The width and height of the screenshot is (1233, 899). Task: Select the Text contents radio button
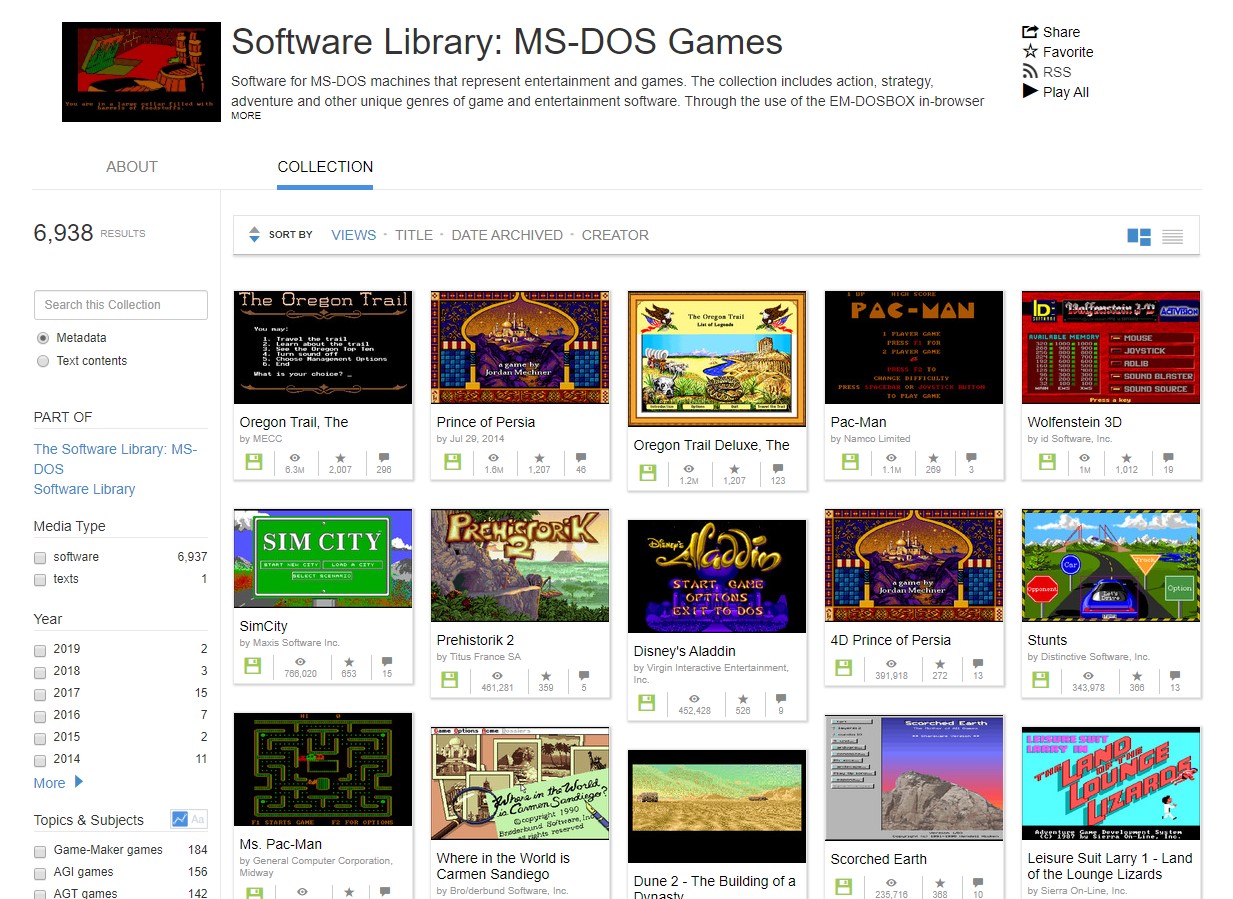pos(42,361)
